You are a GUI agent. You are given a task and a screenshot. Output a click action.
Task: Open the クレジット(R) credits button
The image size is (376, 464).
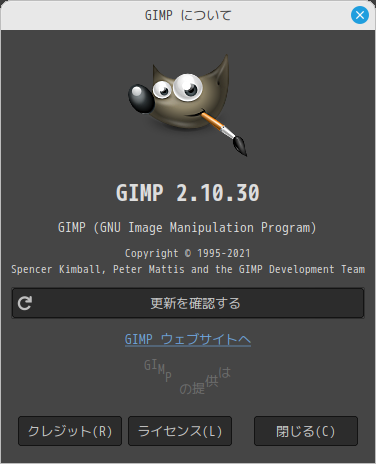coord(70,431)
